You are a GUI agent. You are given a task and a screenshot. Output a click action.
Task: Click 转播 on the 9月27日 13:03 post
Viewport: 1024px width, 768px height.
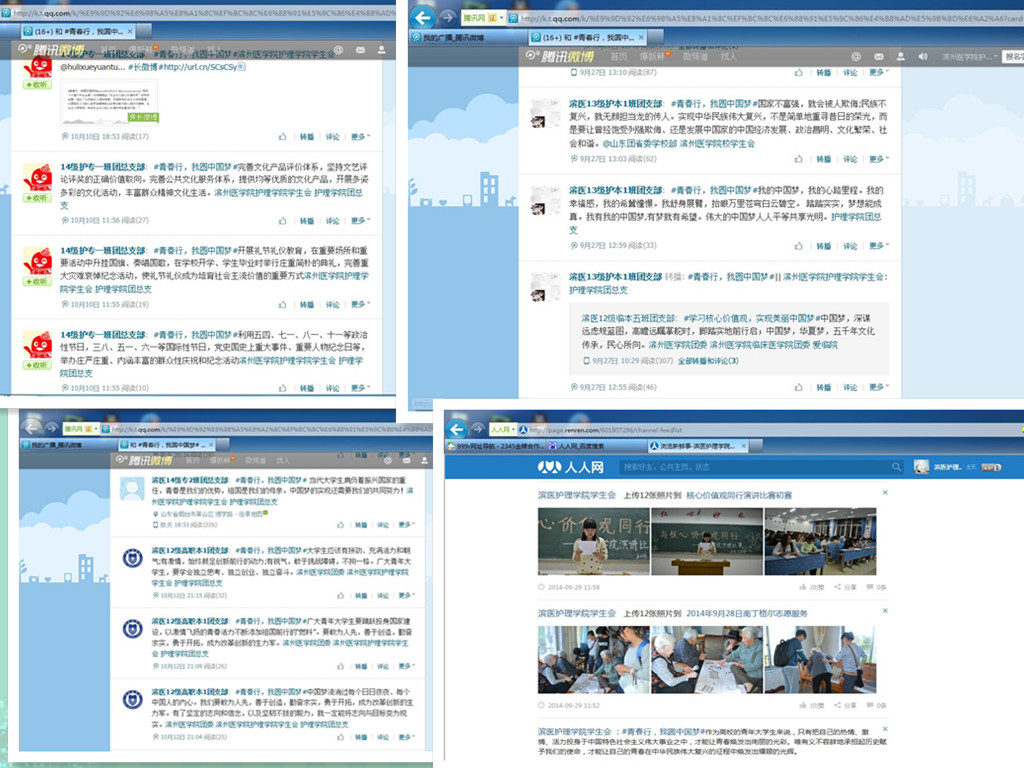point(824,159)
